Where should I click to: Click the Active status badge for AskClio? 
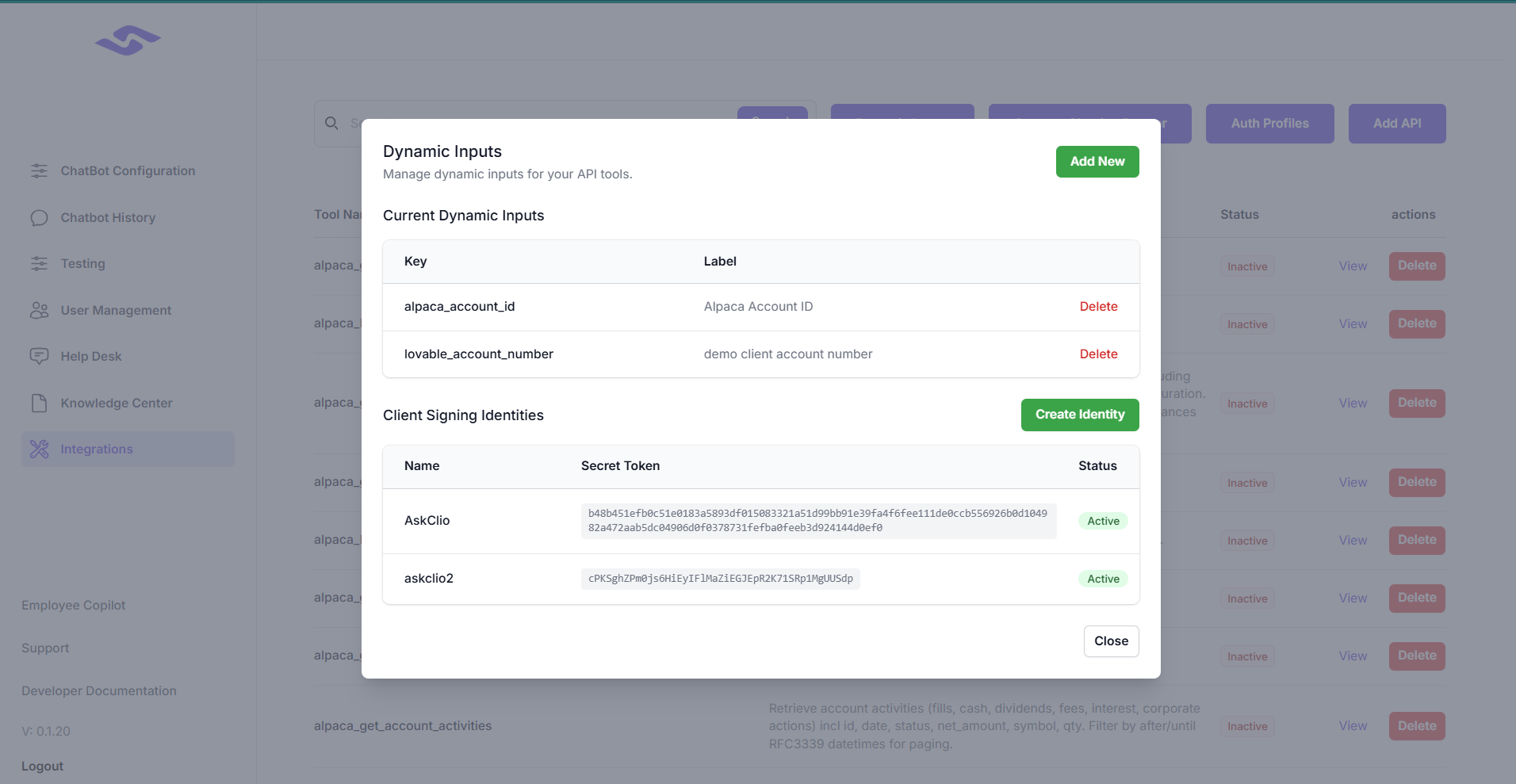[1103, 521]
